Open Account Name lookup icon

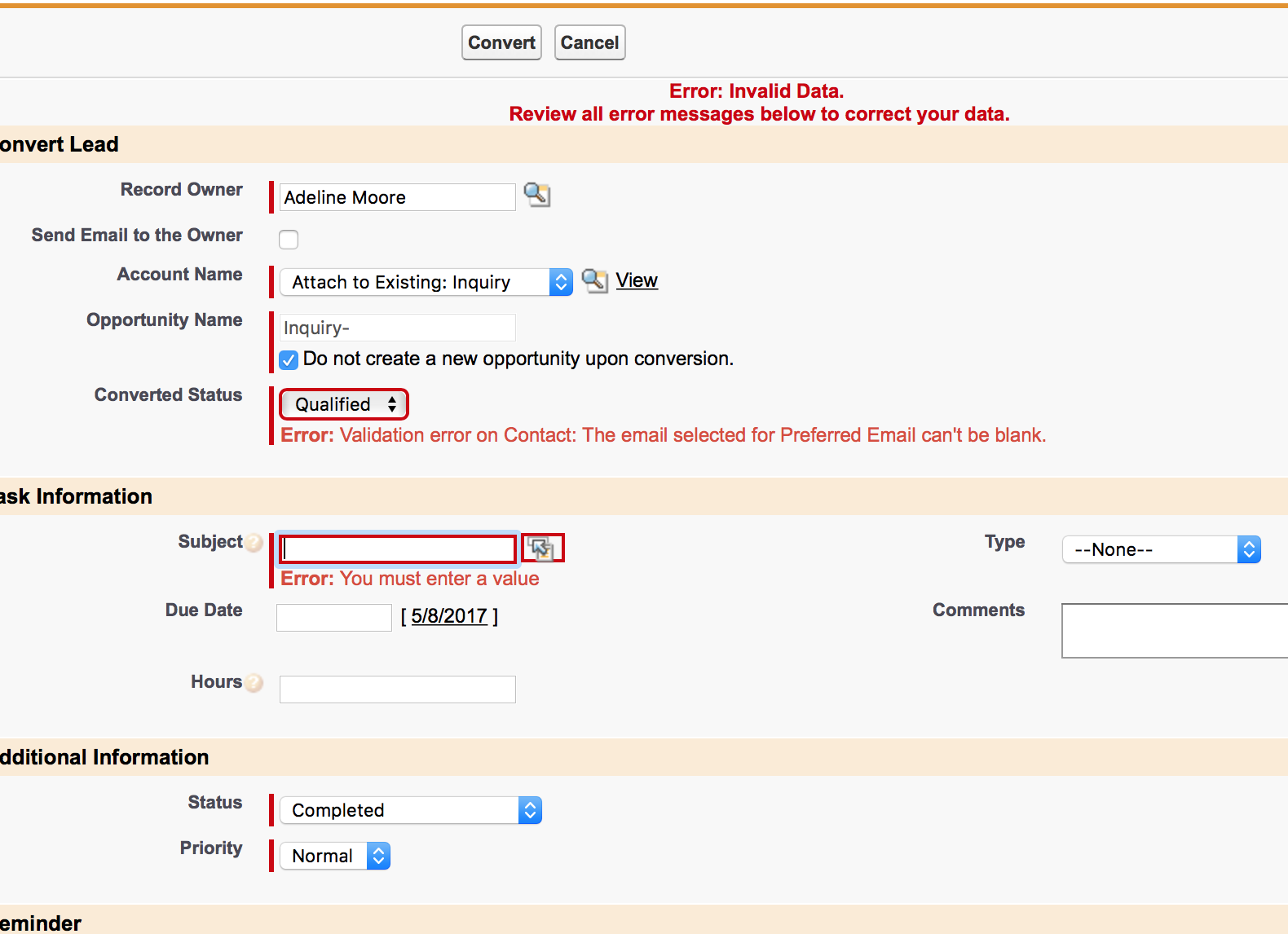(594, 281)
